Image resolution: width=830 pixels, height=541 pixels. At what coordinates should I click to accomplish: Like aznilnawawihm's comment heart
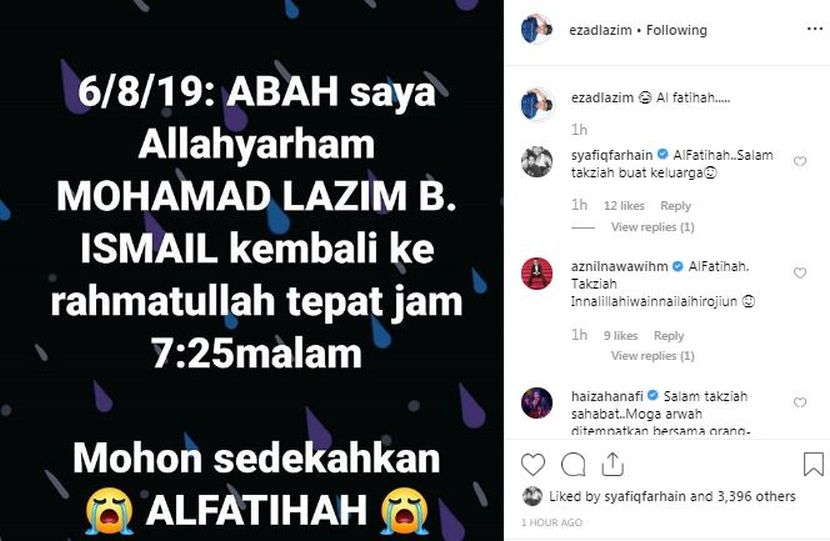pos(800,273)
